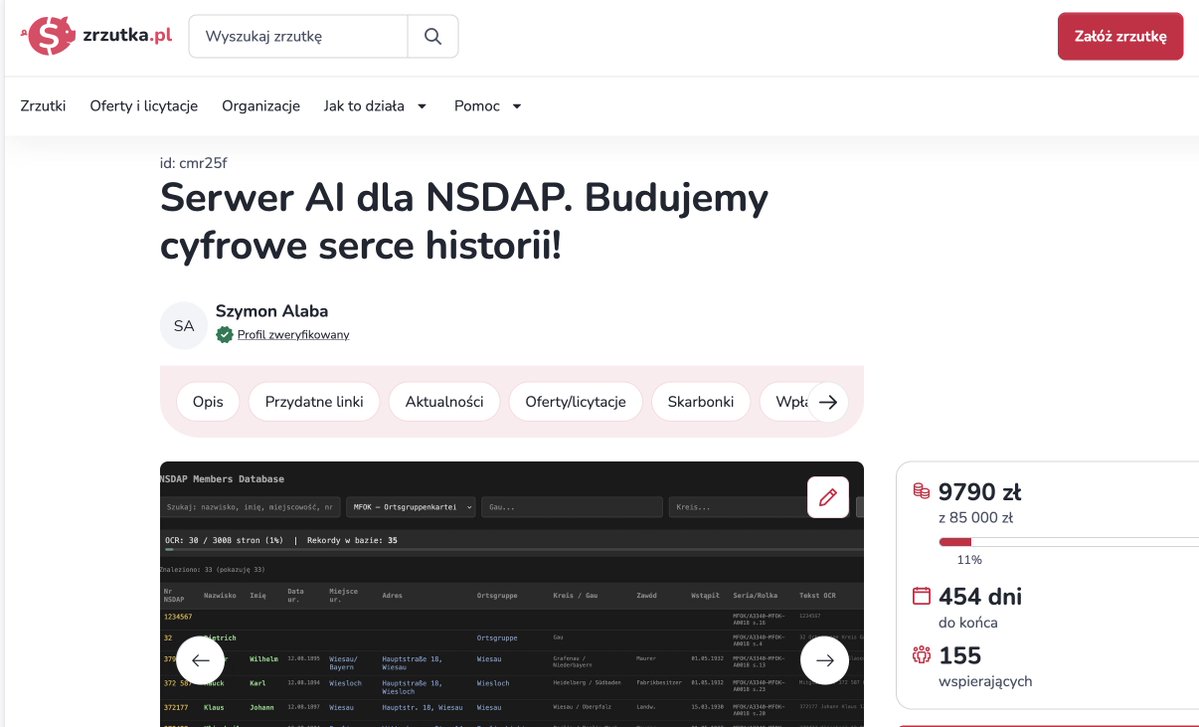Screen dimensions: 1199x727
Task: Go to previous image with left arrow
Action: pyautogui.click(x=200, y=660)
